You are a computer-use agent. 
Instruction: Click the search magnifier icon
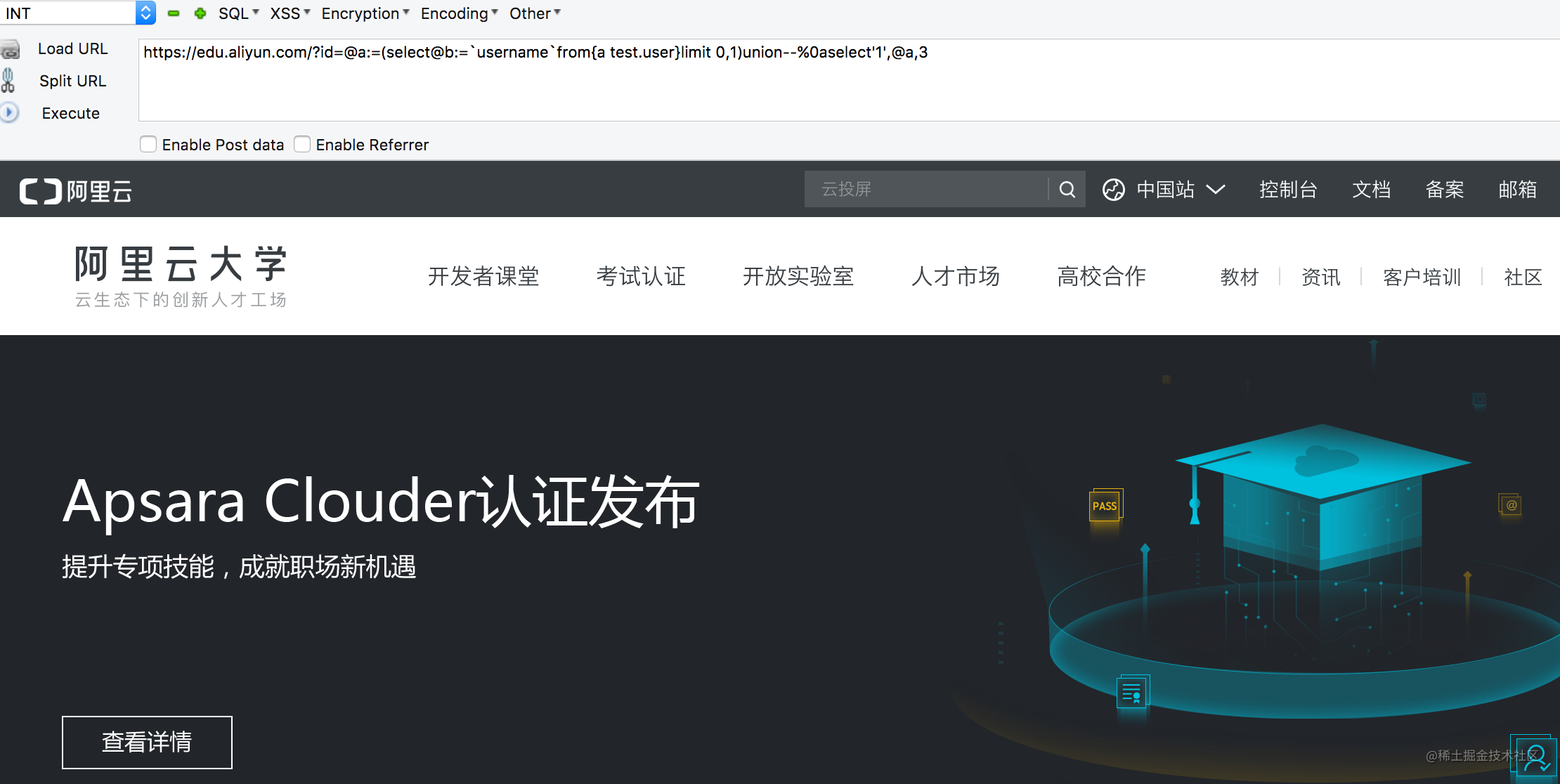click(1067, 189)
